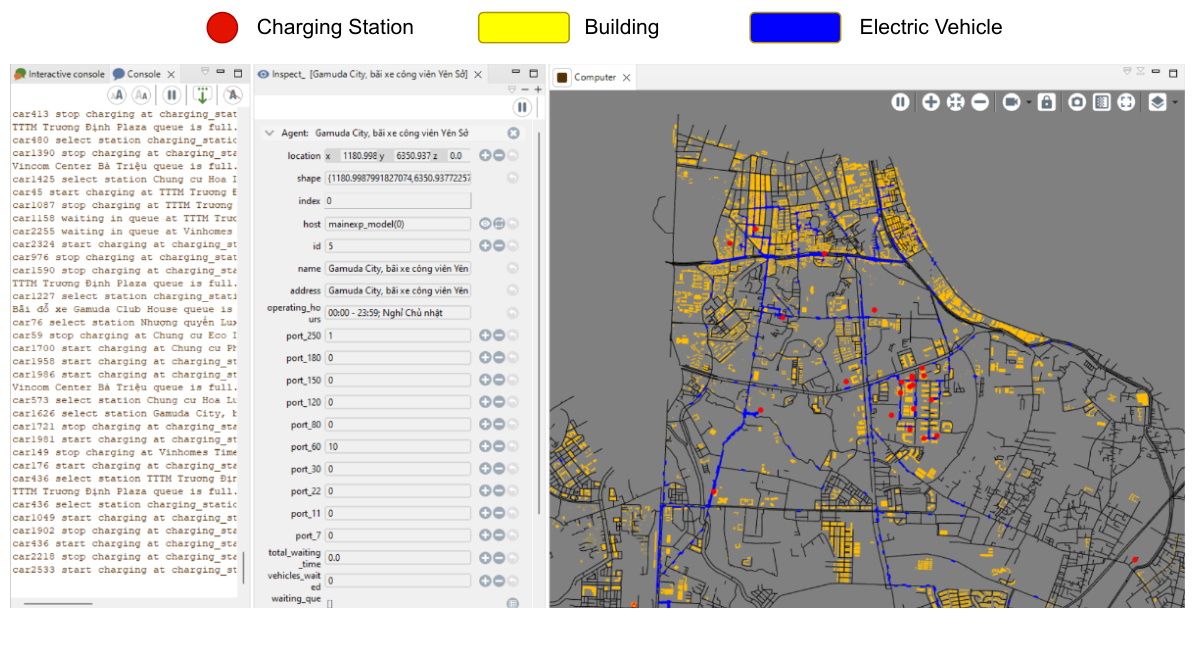Open the layers dropdown menu
The width and height of the screenshot is (1194, 662).
pos(1174,103)
